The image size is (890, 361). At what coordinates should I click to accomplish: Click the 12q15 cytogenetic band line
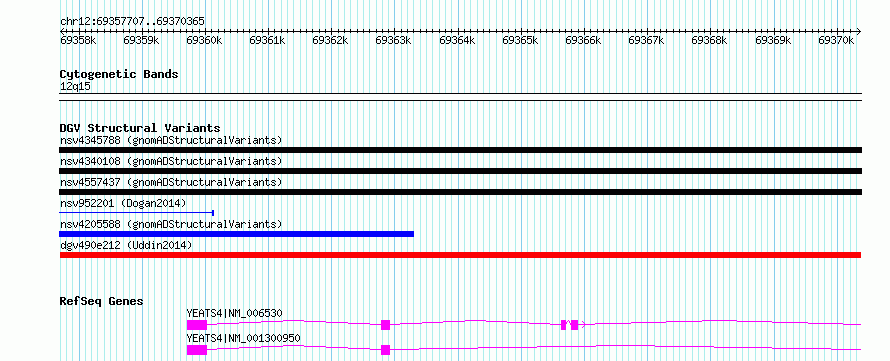[x=460, y=97]
